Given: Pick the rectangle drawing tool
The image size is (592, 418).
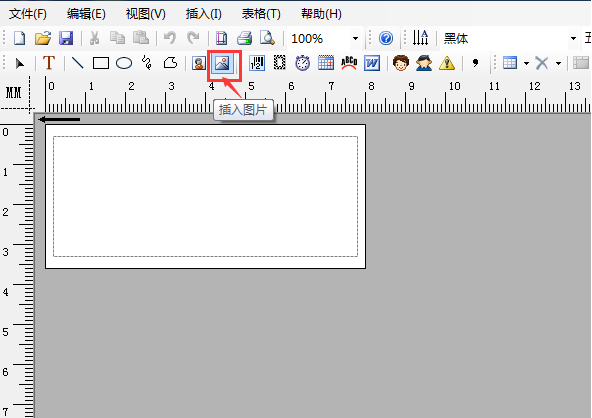Looking at the screenshot, I should 101,63.
